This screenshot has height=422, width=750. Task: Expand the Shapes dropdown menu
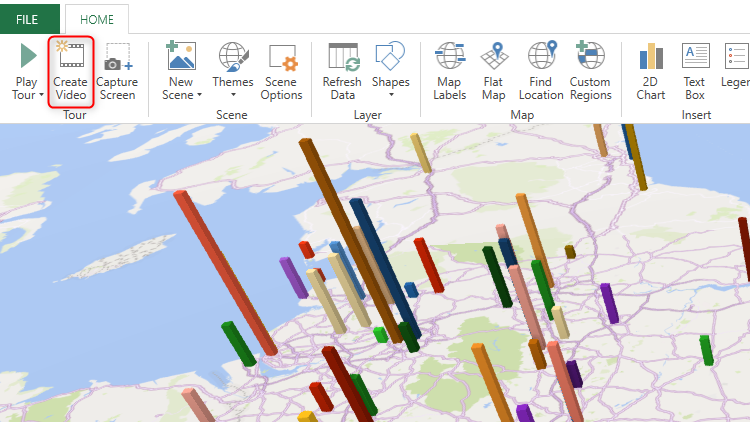(390, 96)
